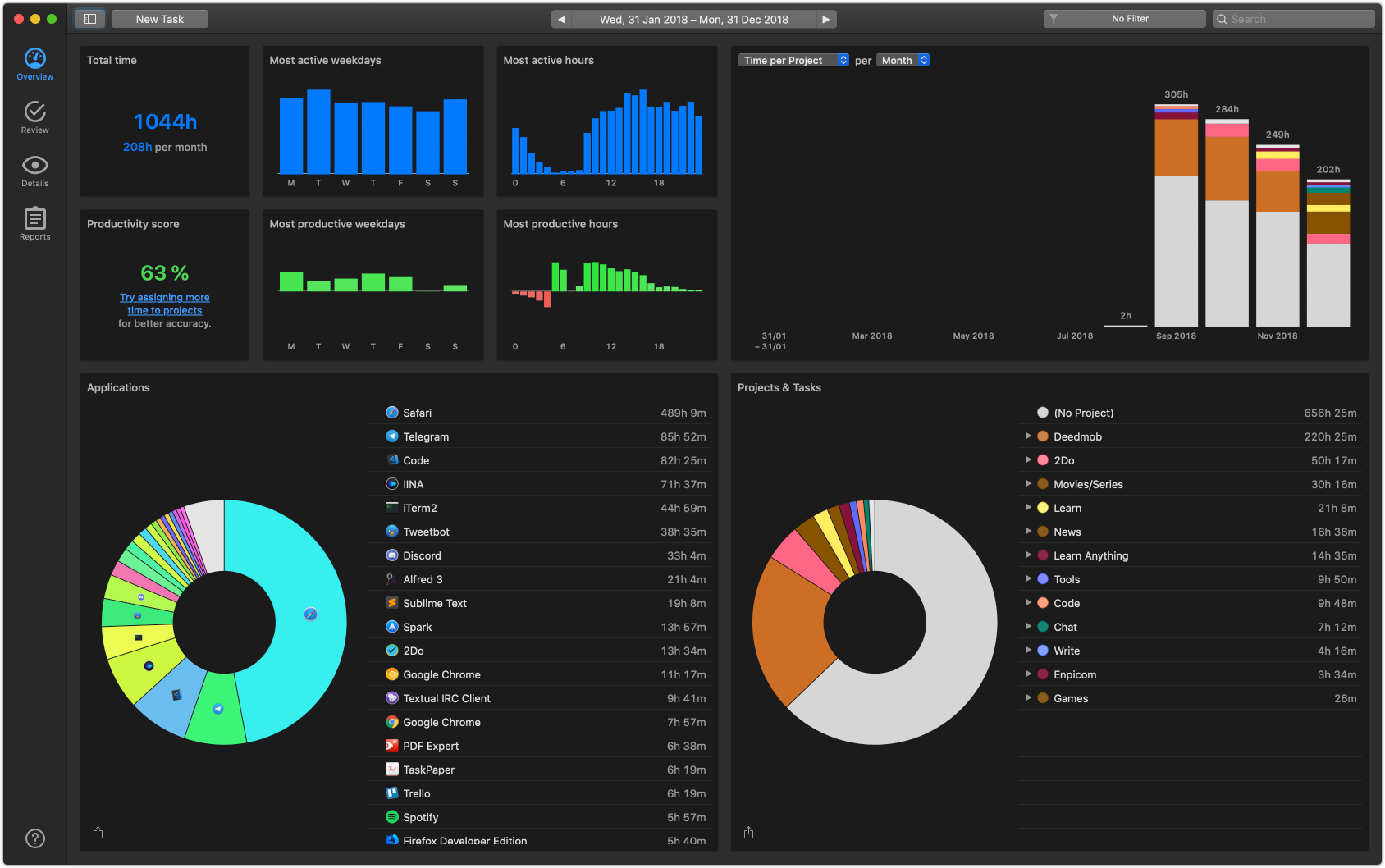Open the Review section icon

[35, 112]
